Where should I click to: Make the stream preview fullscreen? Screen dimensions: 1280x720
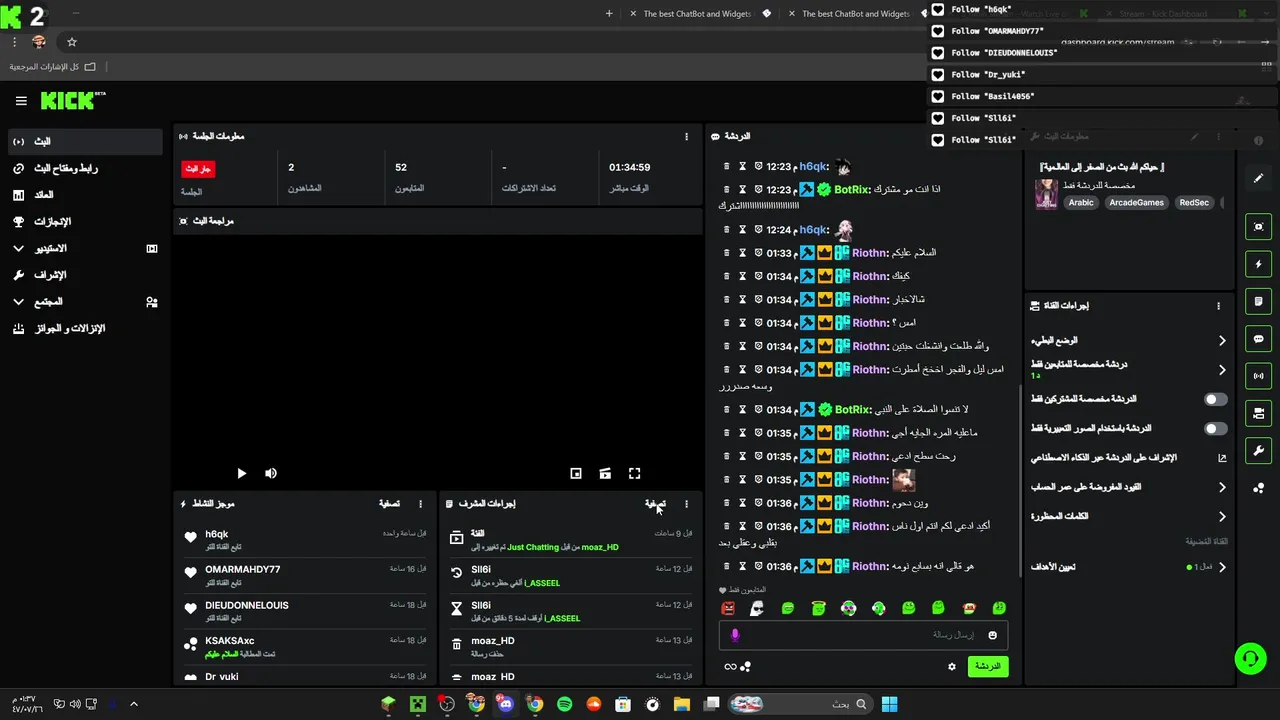634,473
